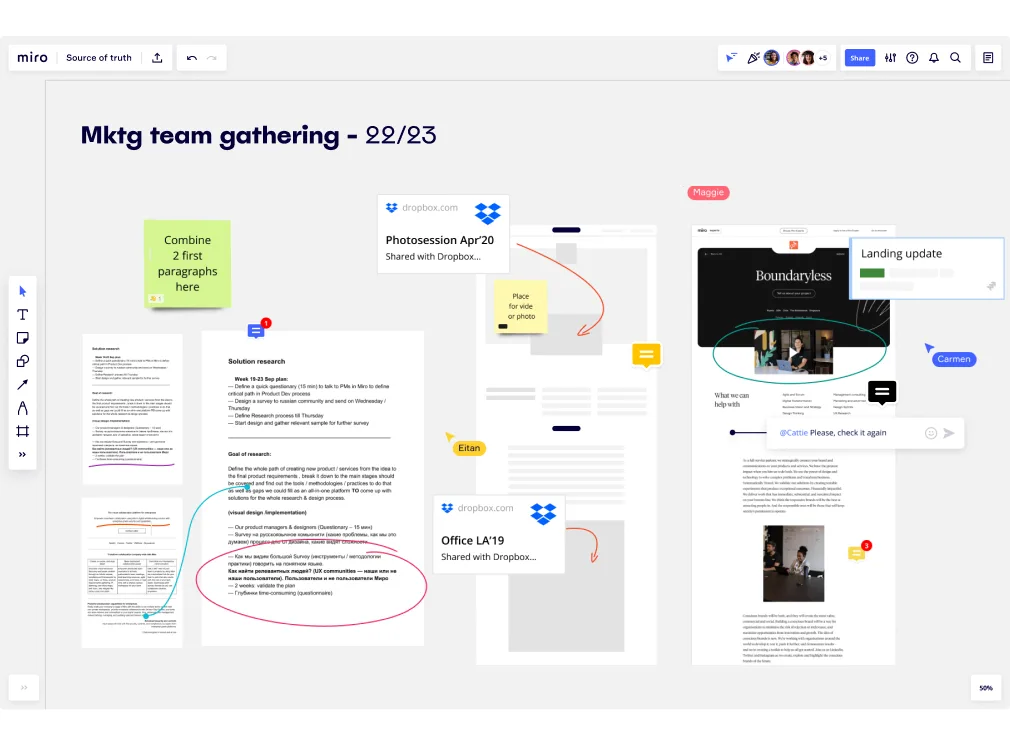The image size is (1010, 746).
Task: Click the 'Goal of research:' subheading
Action: click(x=249, y=454)
